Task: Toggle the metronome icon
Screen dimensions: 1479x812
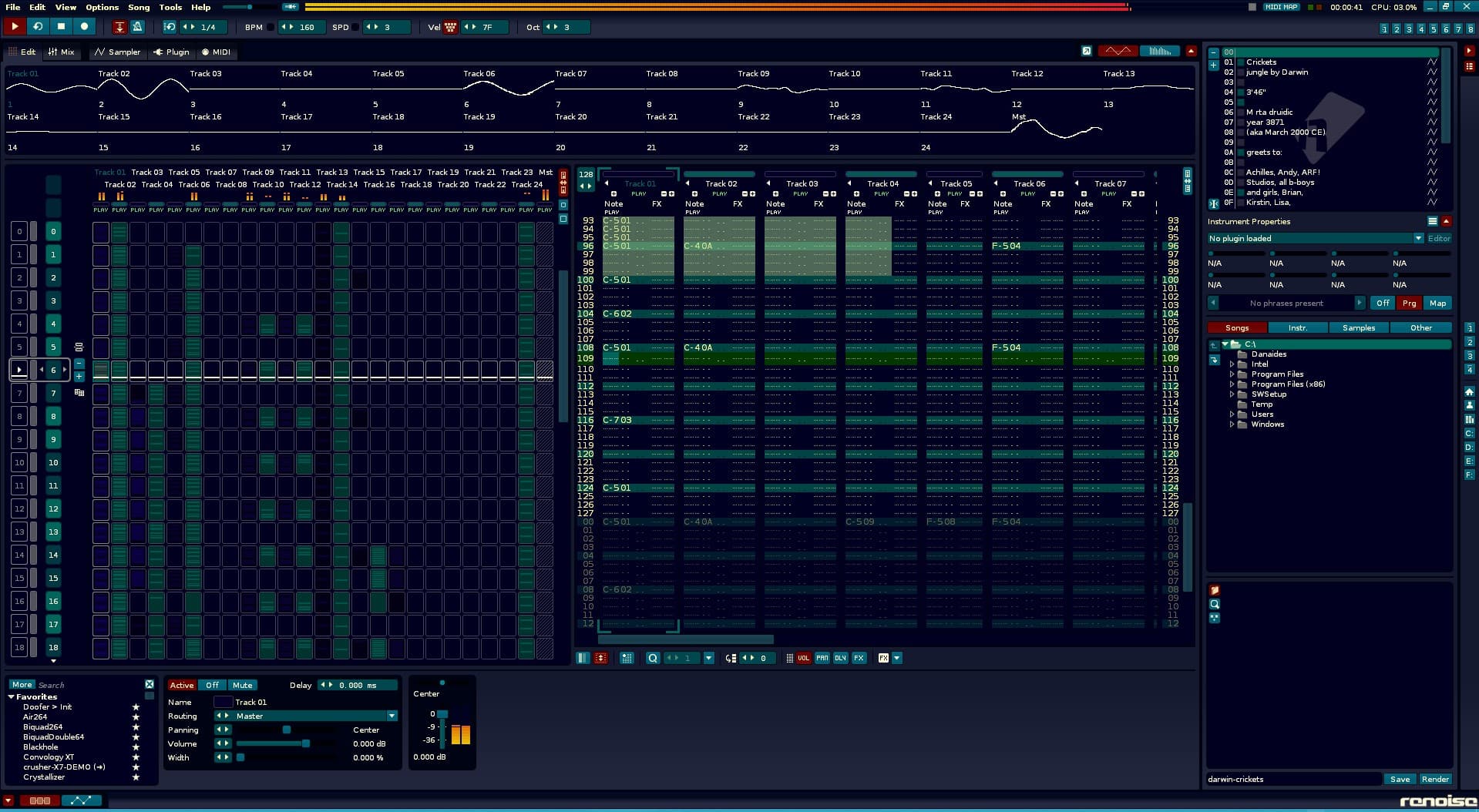Action: tap(137, 27)
